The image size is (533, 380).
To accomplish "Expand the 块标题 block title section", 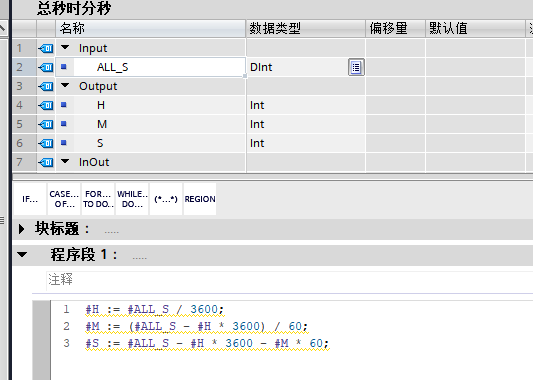I will 21,229.
